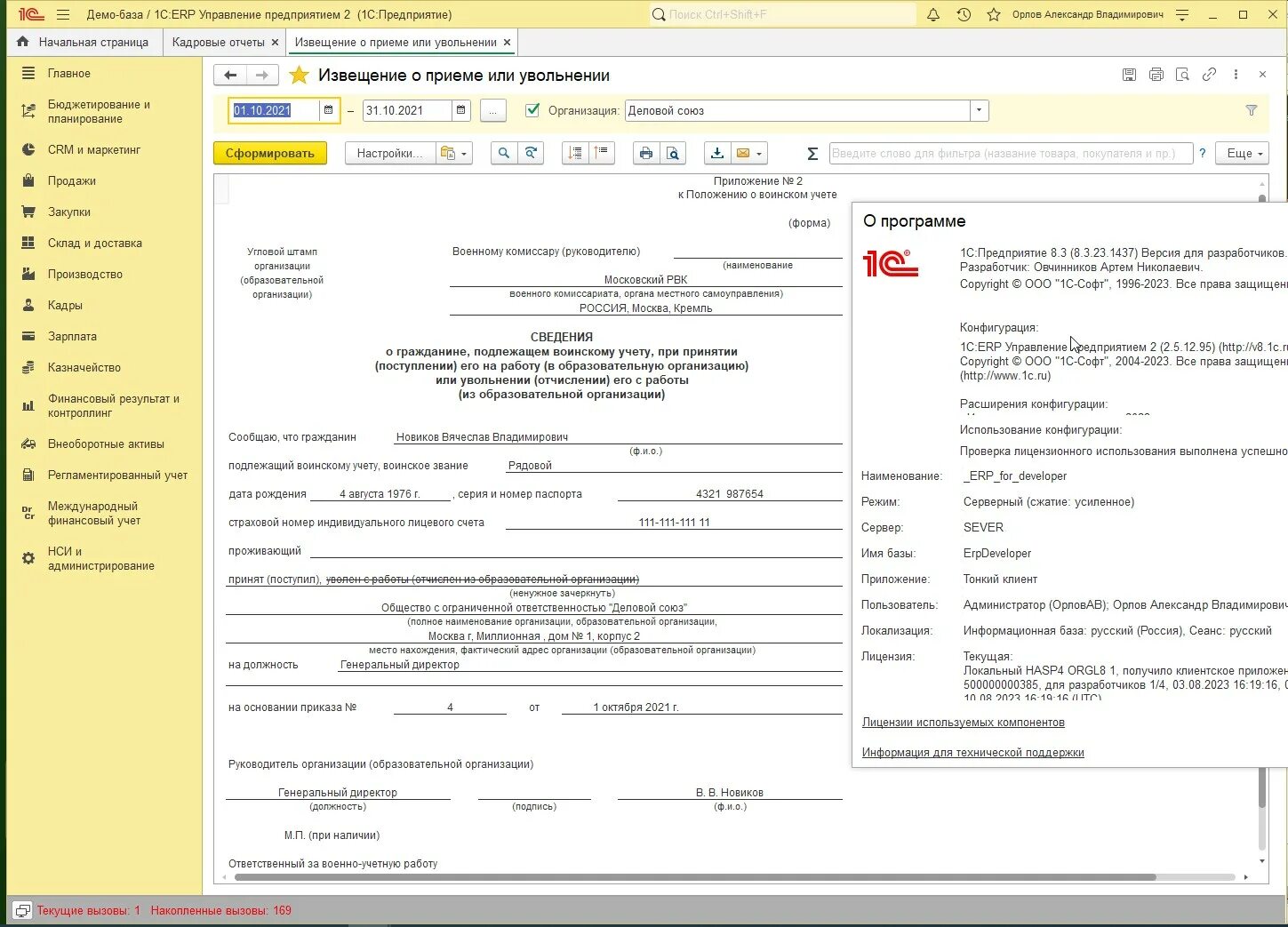Image resolution: width=1288 pixels, height=927 pixels.
Task: Click header printer icon
Action: (x=1156, y=75)
